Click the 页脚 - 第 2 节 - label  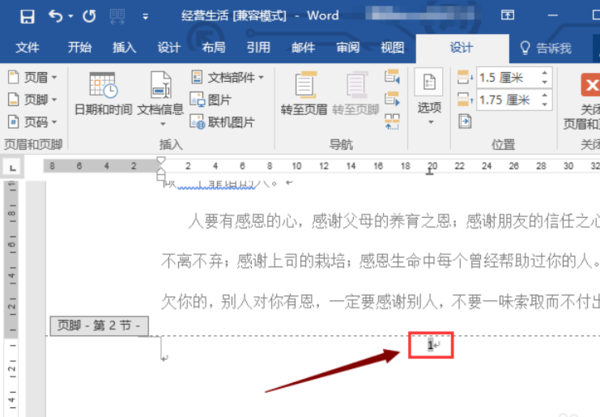99,326
